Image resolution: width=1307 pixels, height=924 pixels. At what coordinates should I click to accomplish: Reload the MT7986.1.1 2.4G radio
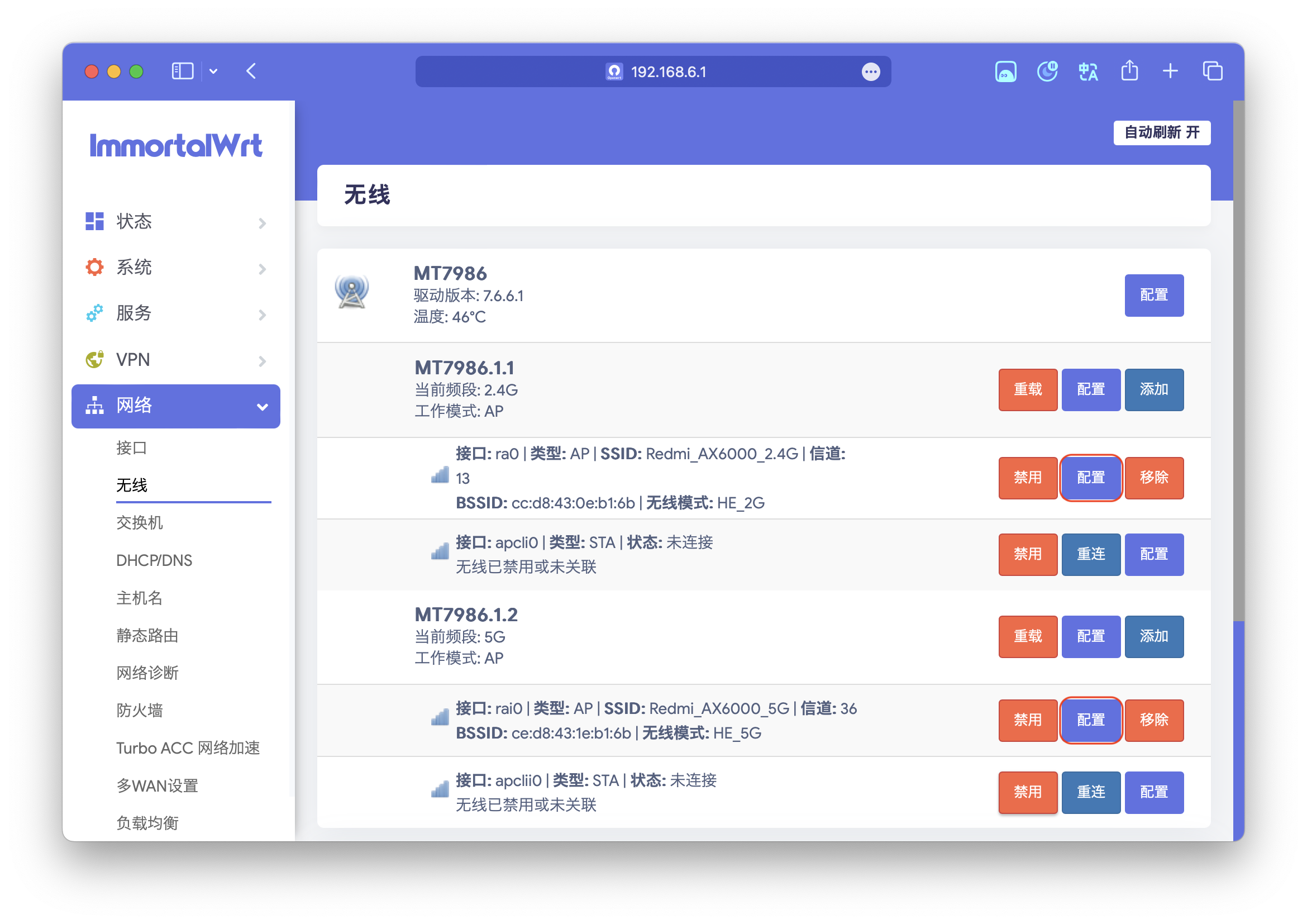(x=1028, y=389)
